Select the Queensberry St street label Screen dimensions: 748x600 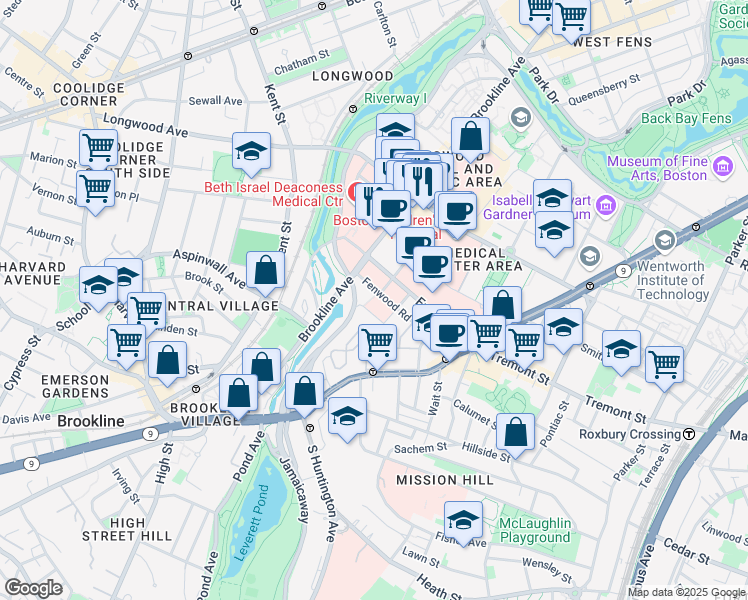point(604,90)
